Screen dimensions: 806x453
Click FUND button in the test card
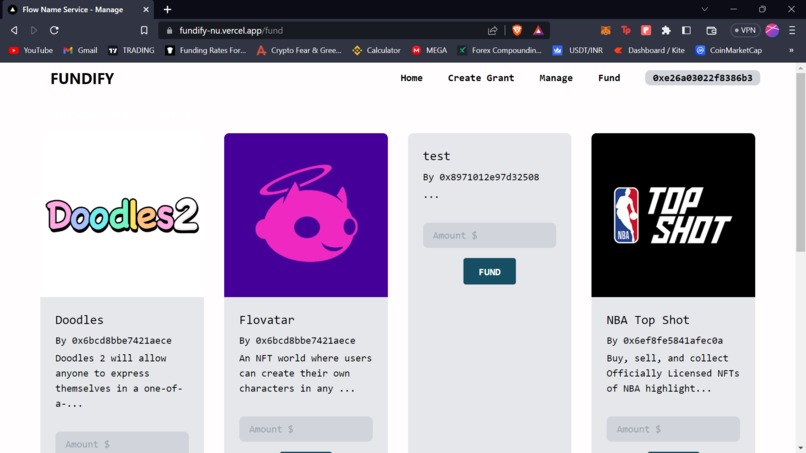[x=489, y=271]
